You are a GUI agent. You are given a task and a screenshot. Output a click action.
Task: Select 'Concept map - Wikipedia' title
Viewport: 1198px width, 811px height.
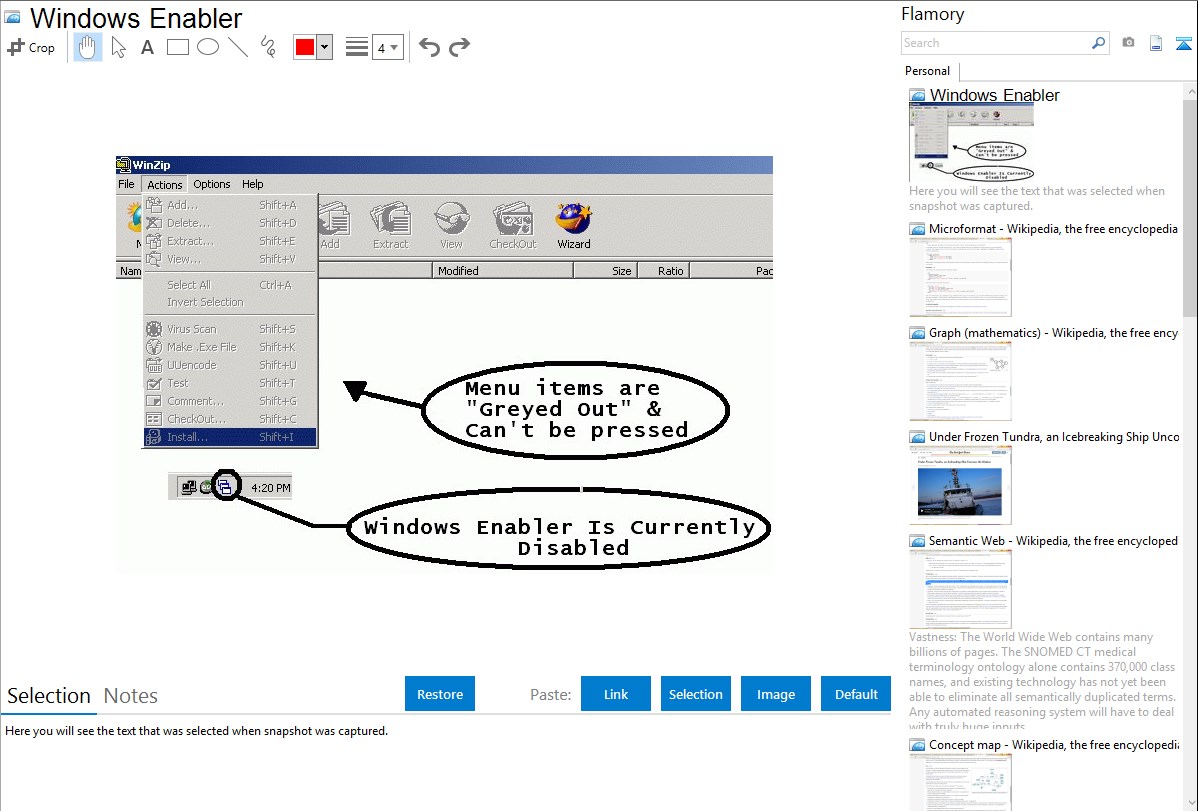point(1053,745)
